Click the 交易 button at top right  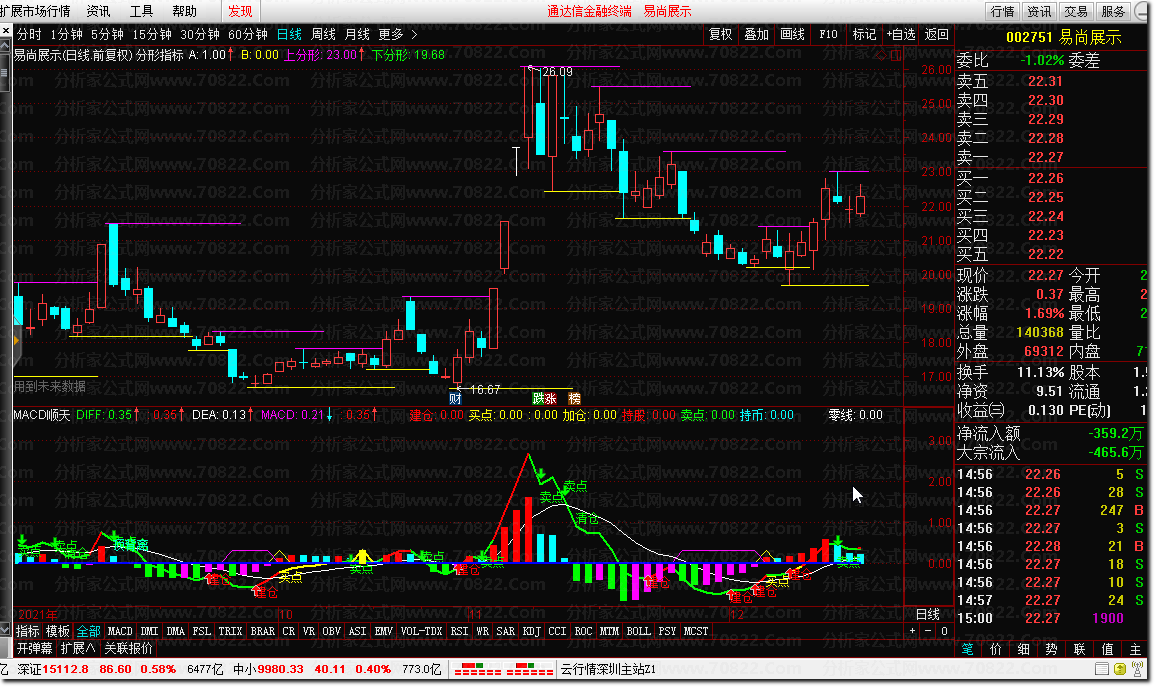point(1076,11)
